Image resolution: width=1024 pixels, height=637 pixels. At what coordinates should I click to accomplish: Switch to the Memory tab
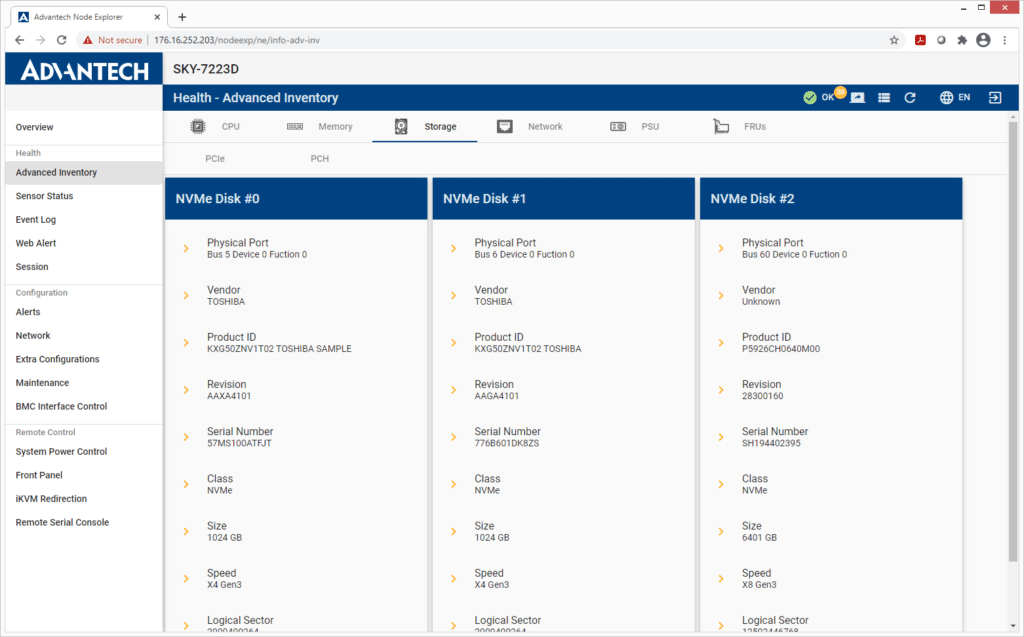(320, 126)
